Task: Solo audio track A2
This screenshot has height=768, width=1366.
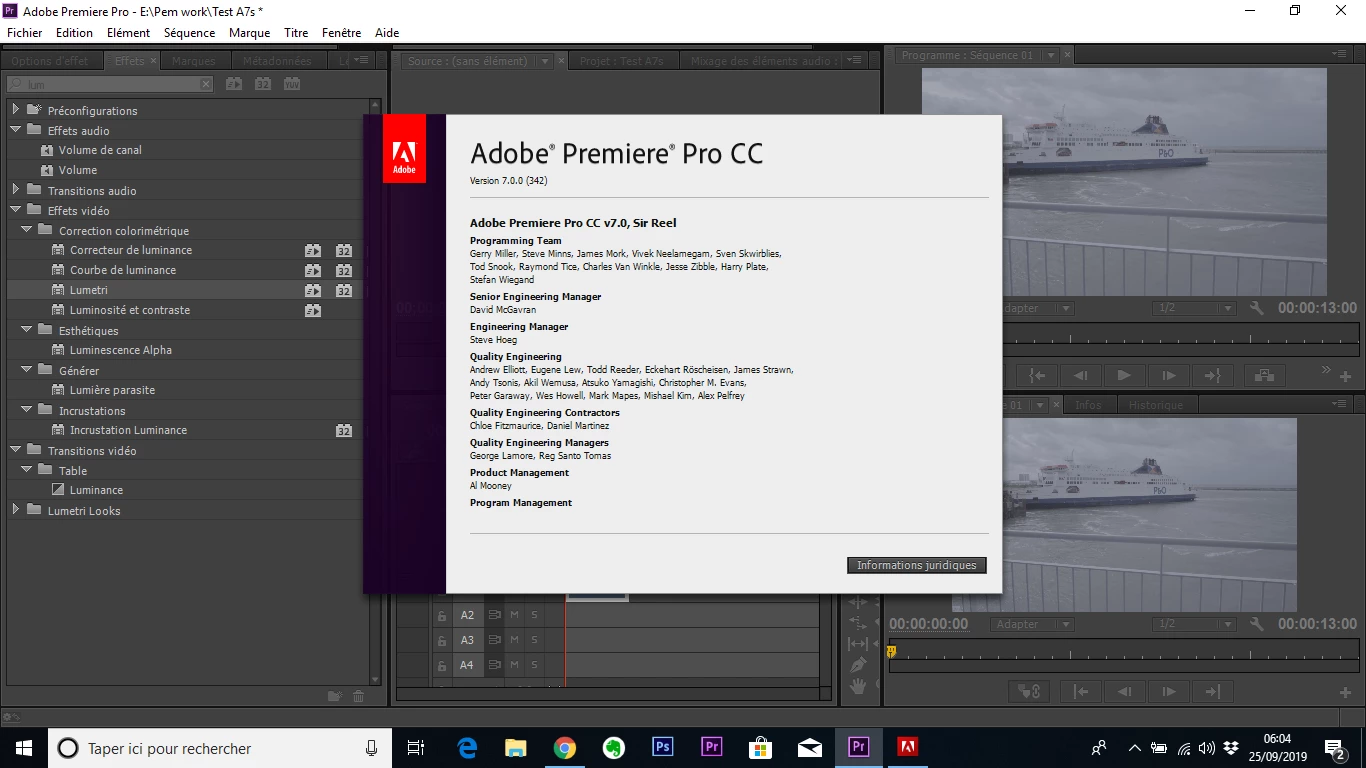Action: 534,615
